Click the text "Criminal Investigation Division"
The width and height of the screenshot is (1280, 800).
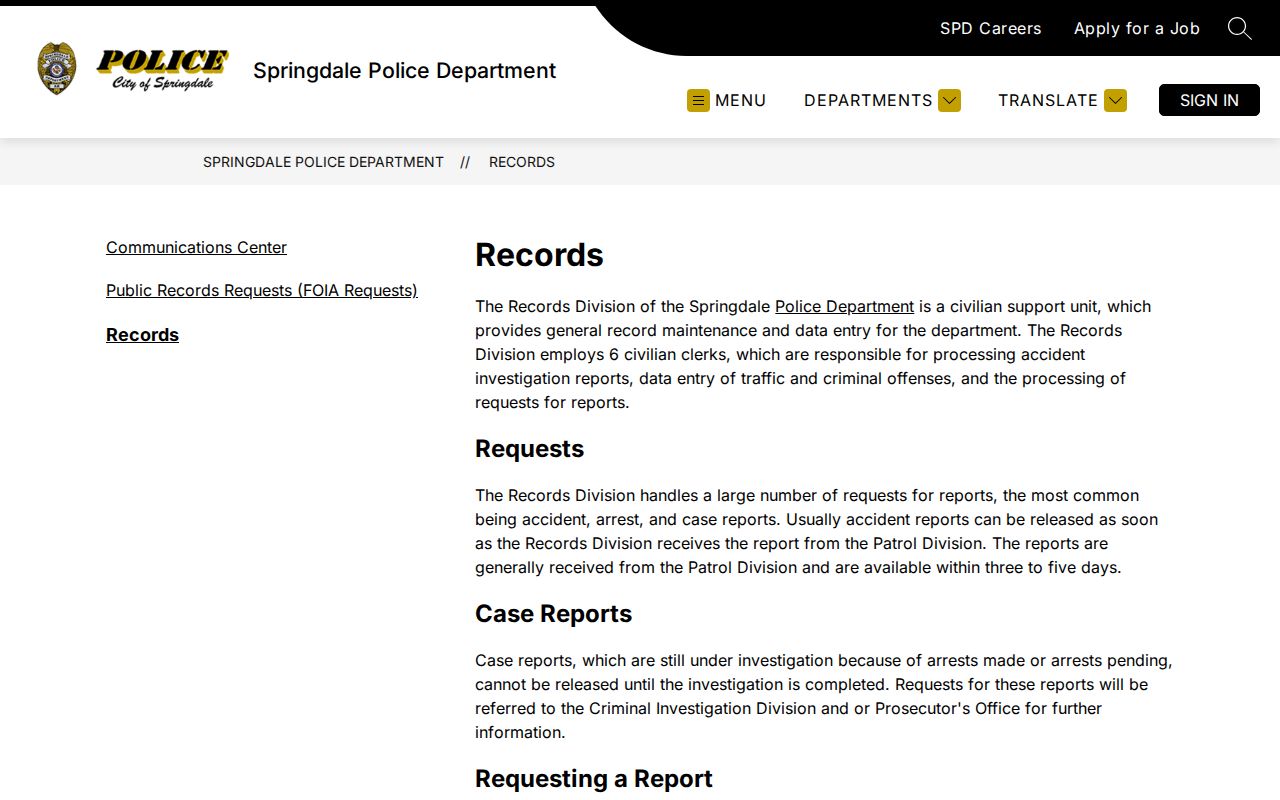tap(703, 708)
